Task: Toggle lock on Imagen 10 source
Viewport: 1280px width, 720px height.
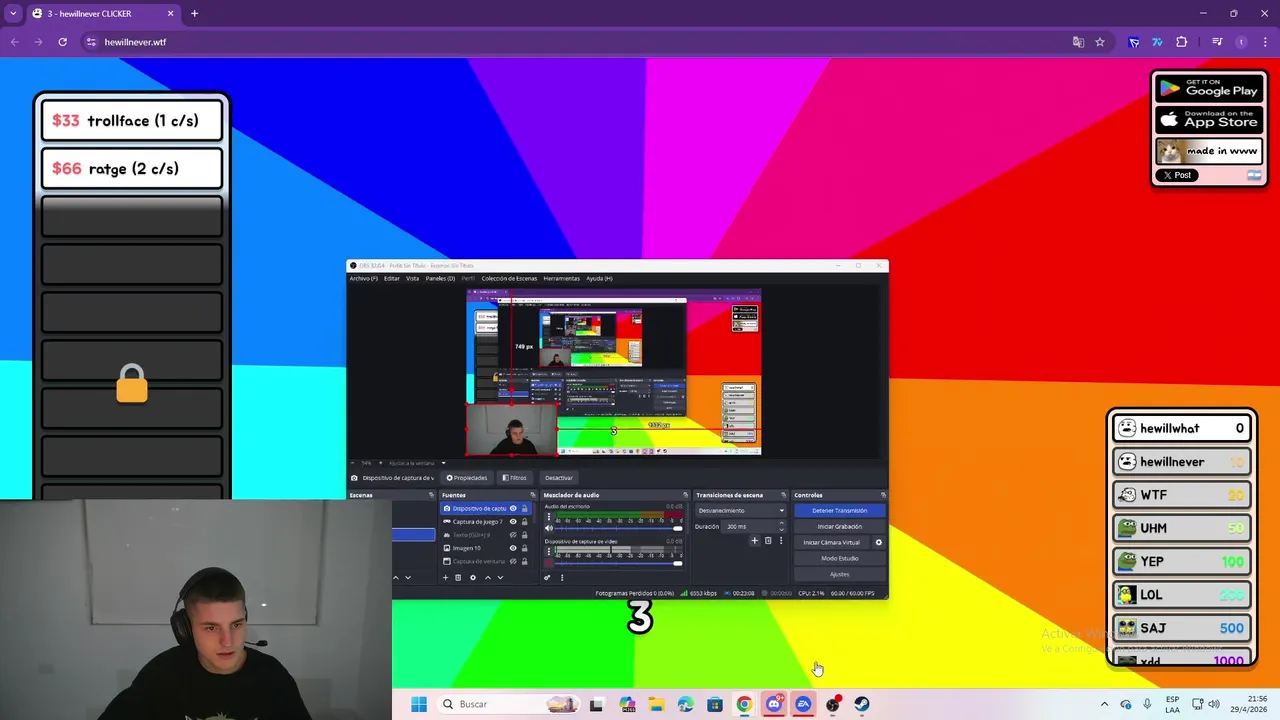Action: pyautogui.click(x=524, y=548)
